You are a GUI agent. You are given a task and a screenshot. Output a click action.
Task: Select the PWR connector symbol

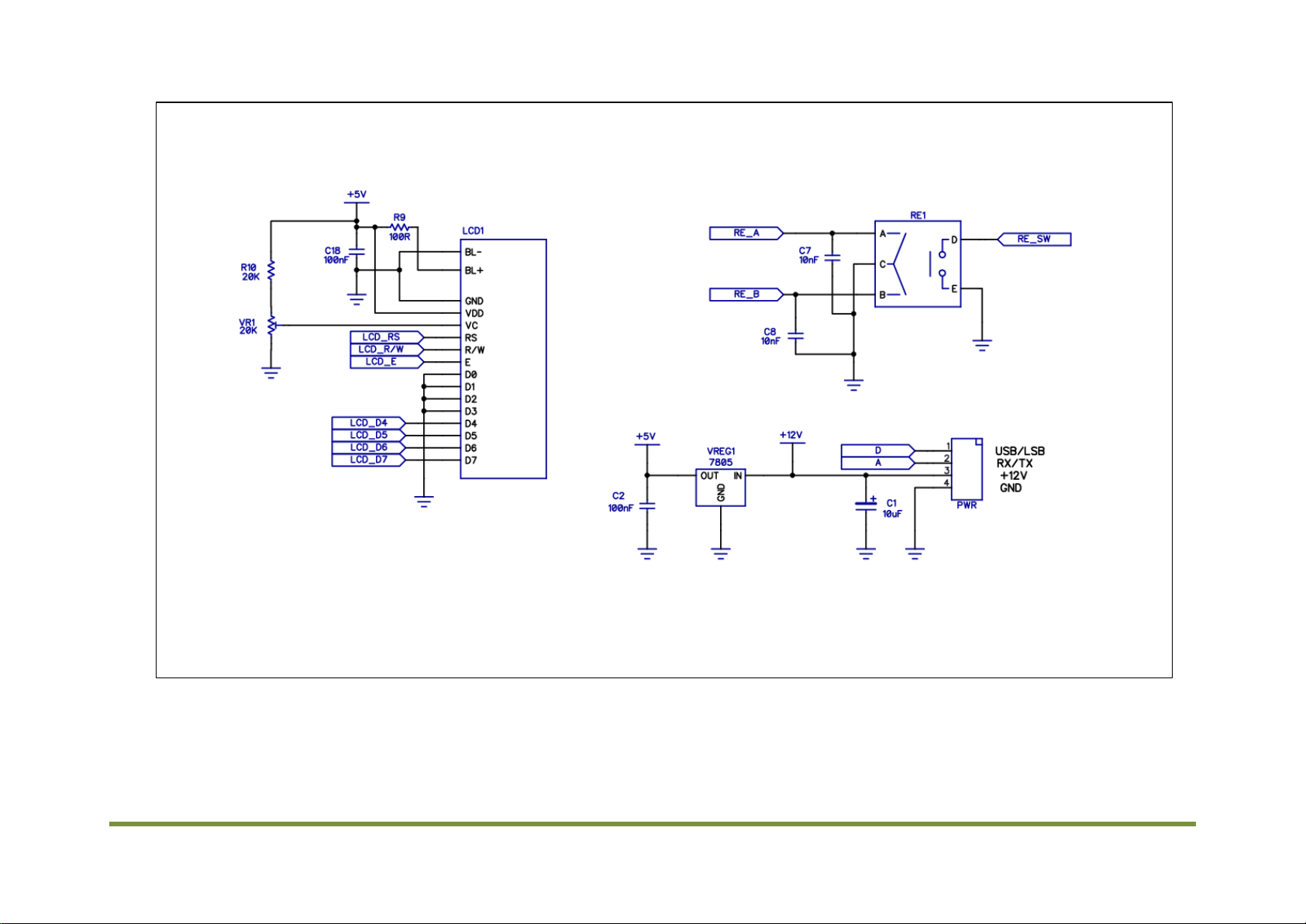[x=967, y=469]
